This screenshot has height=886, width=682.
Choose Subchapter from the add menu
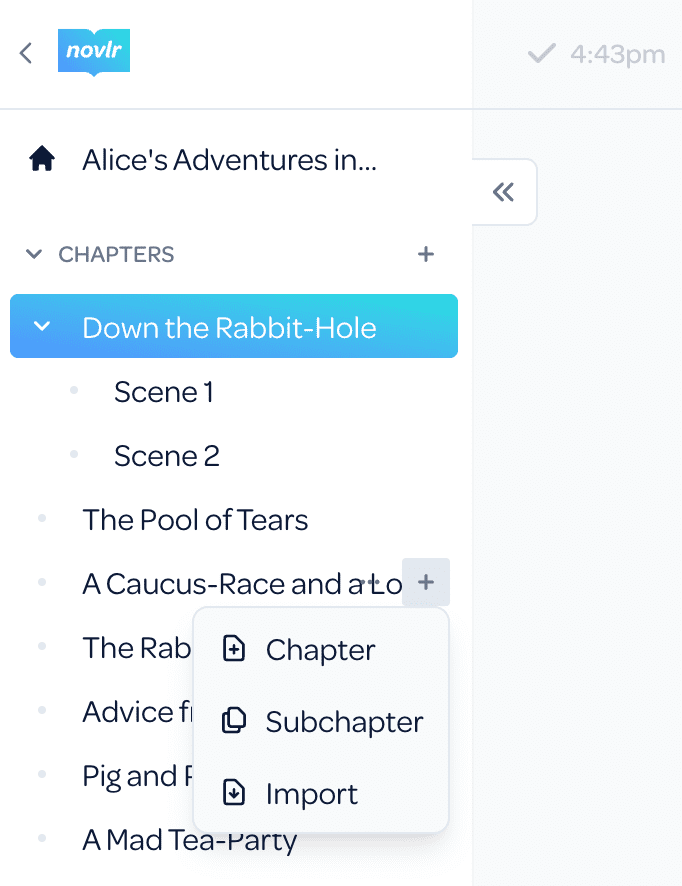320,721
